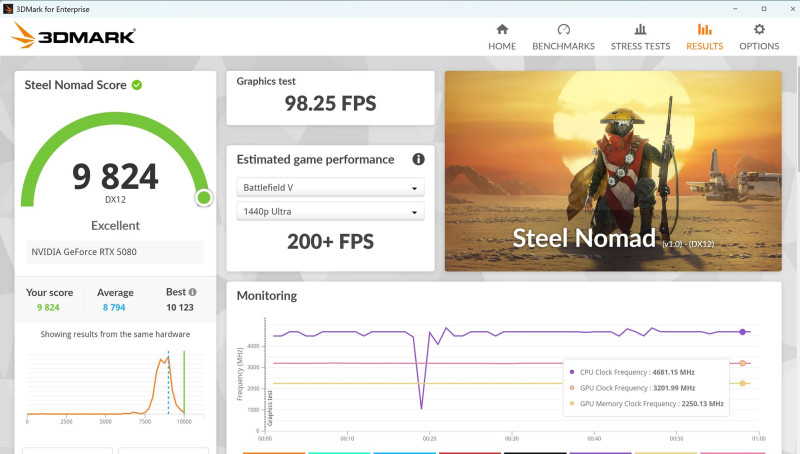Click the Excellent rating label
Image resolution: width=800 pixels, height=454 pixels.
pos(115,225)
